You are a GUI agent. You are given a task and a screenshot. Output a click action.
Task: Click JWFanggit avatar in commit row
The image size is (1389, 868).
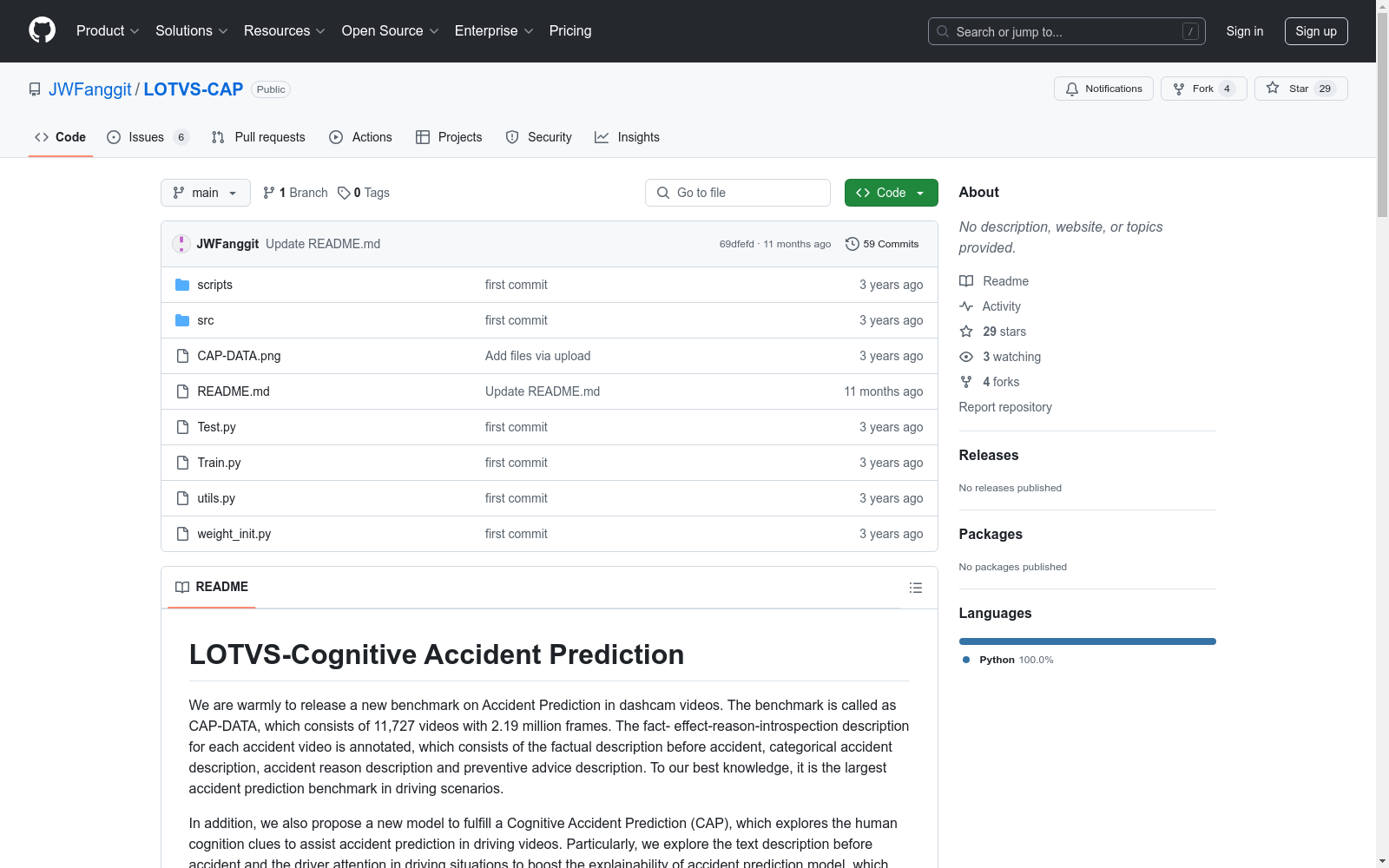tap(181, 244)
